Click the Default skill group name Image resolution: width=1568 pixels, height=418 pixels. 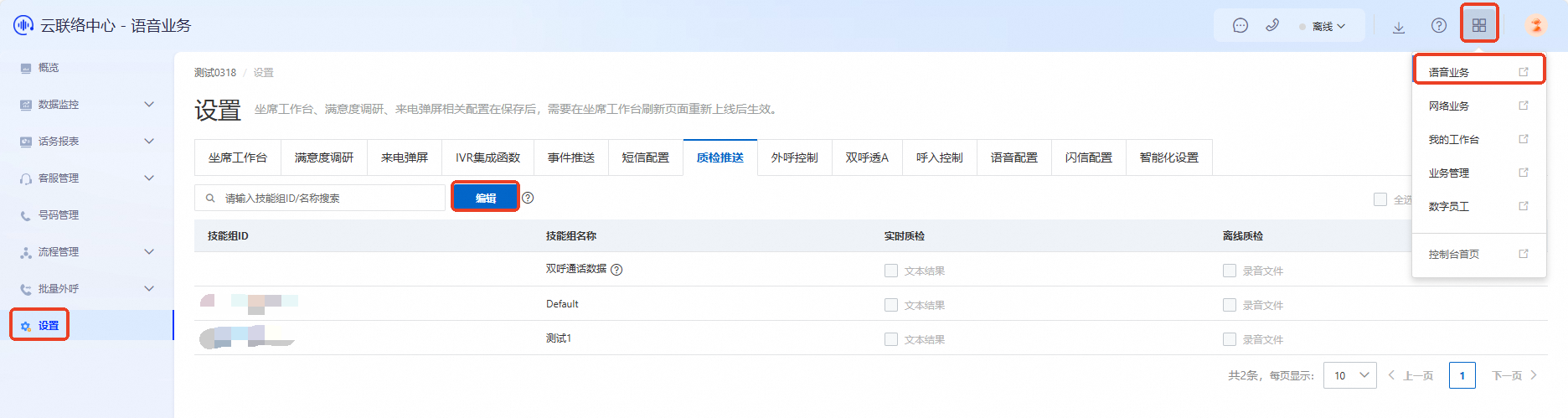tap(562, 304)
